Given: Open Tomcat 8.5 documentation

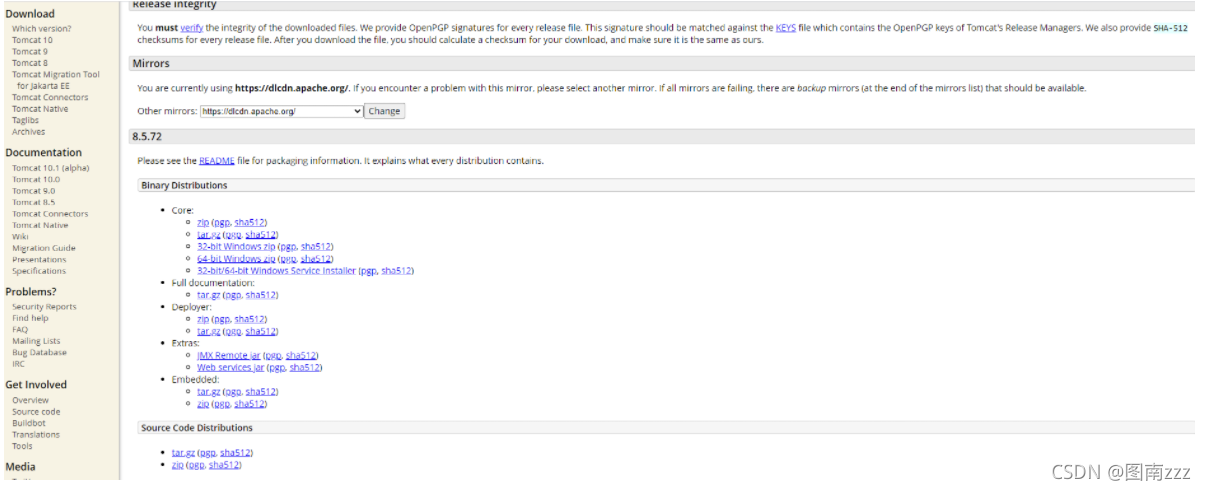Looking at the screenshot, I should tap(34, 202).
